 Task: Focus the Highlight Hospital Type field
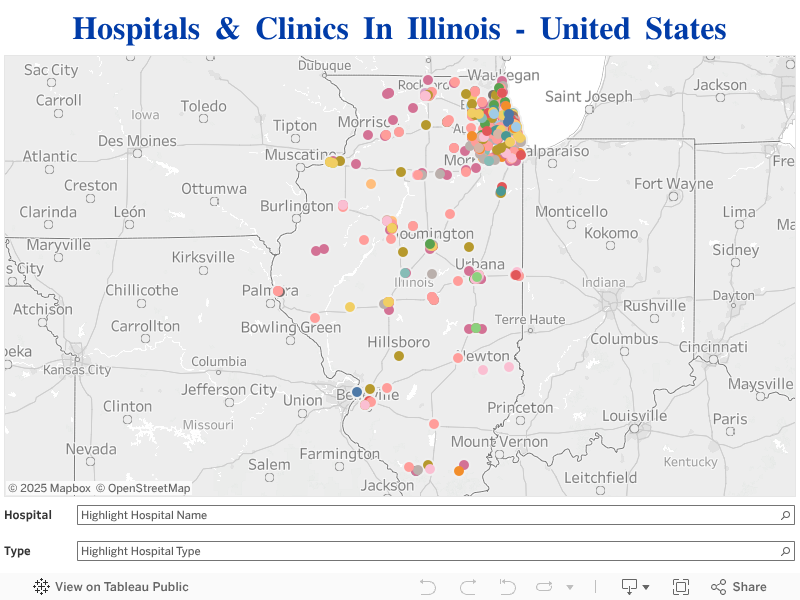[436, 551]
